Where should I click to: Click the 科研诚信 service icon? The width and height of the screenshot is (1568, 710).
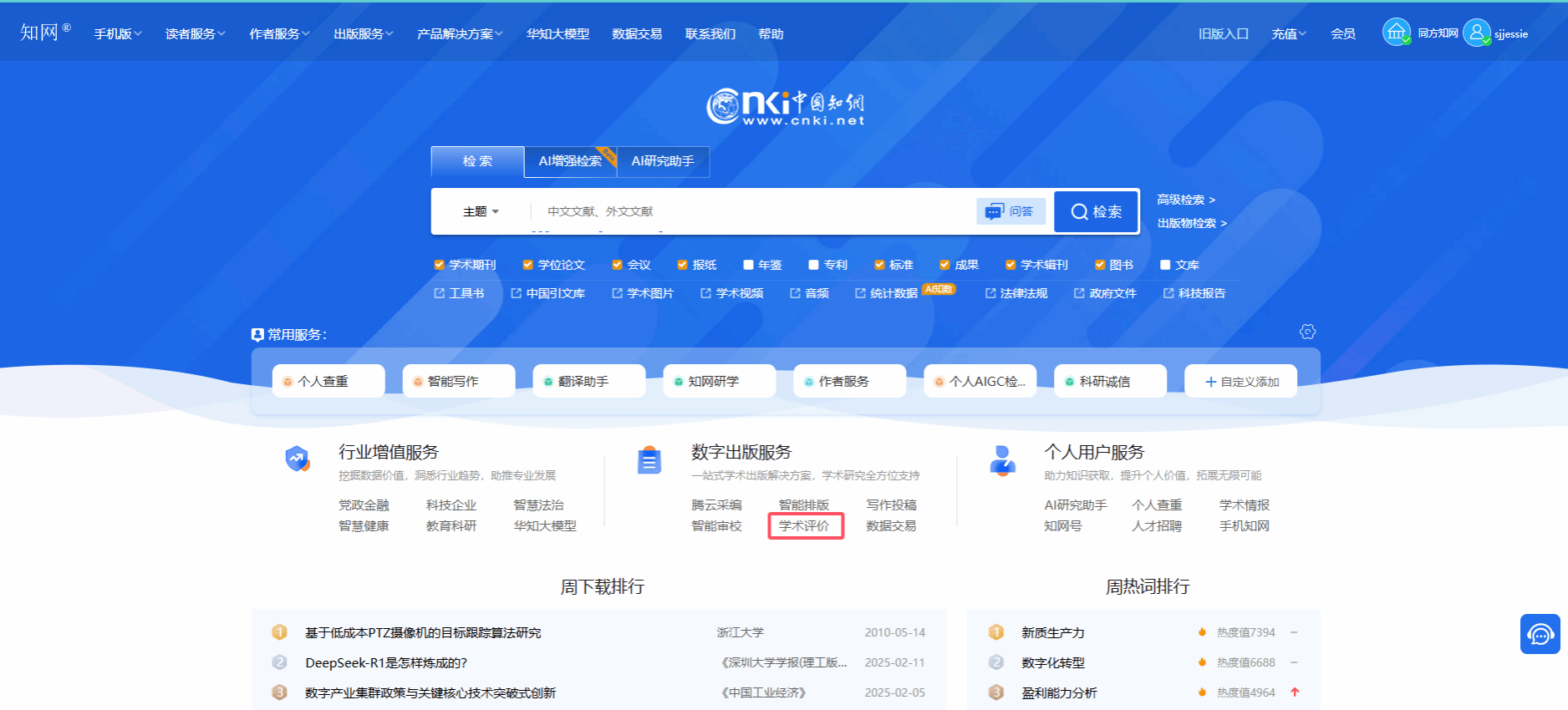1070,382
